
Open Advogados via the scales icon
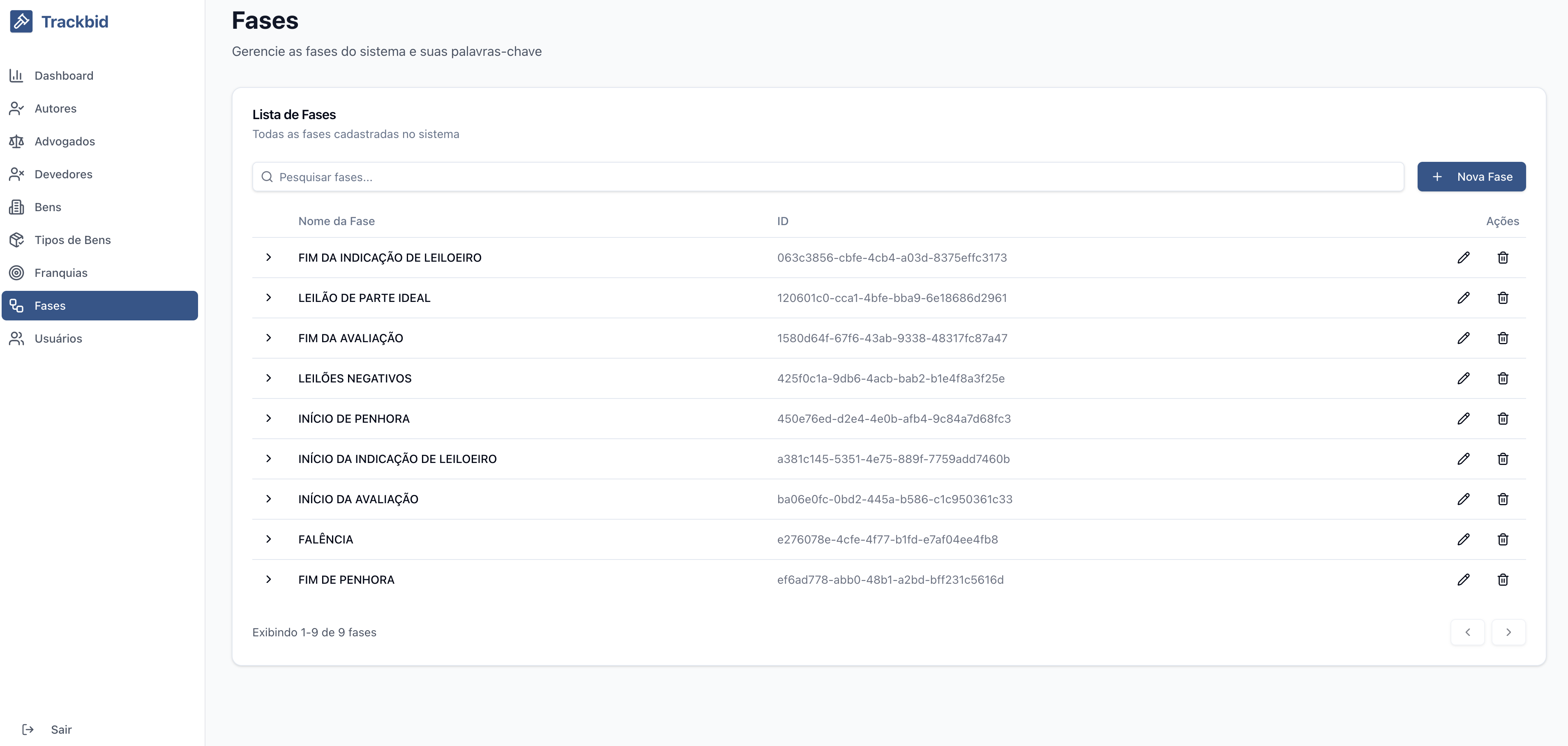pyautogui.click(x=17, y=141)
